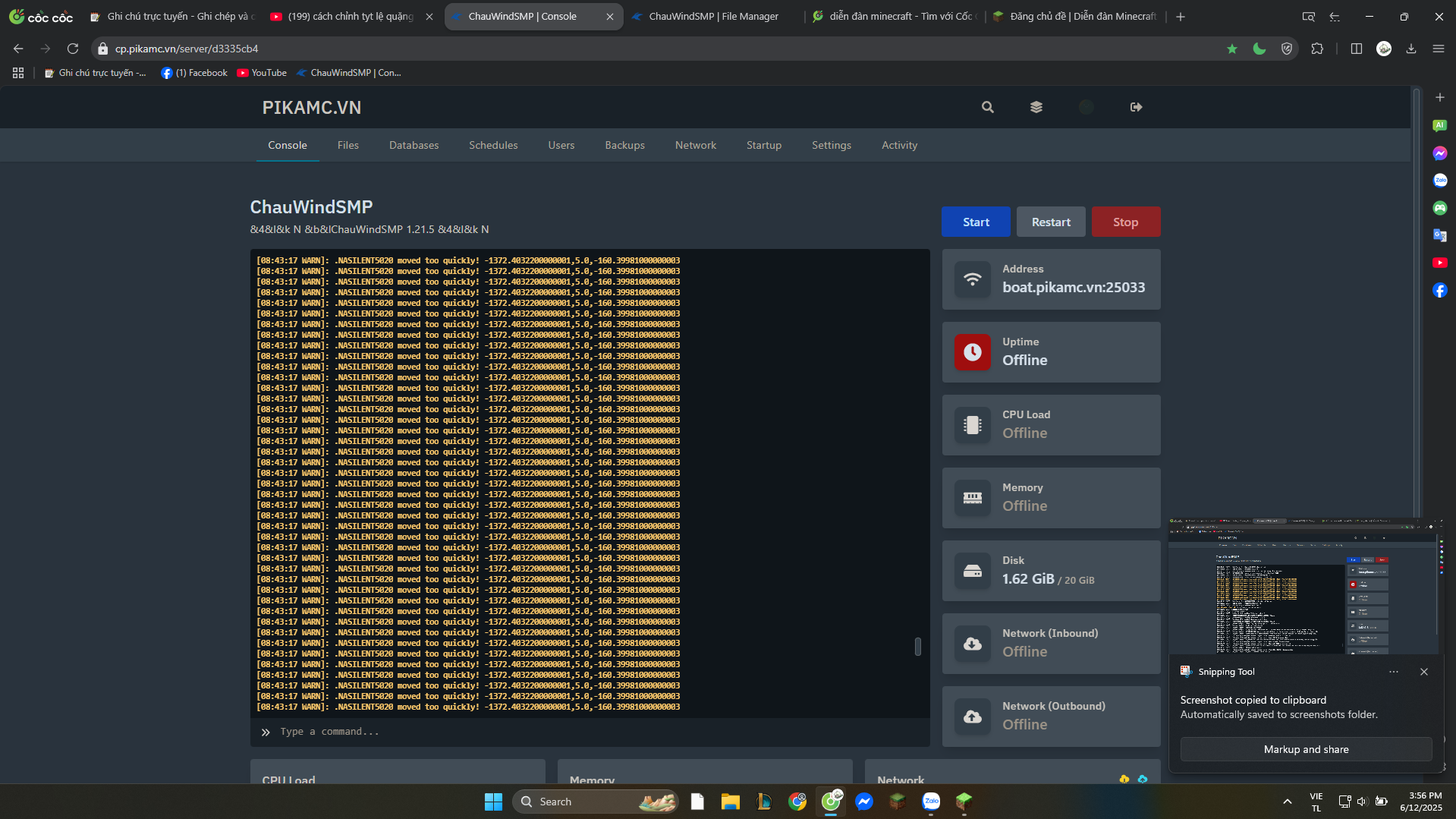Open the Windows Start menu
Image resolution: width=1456 pixels, height=819 pixels.
493,802
